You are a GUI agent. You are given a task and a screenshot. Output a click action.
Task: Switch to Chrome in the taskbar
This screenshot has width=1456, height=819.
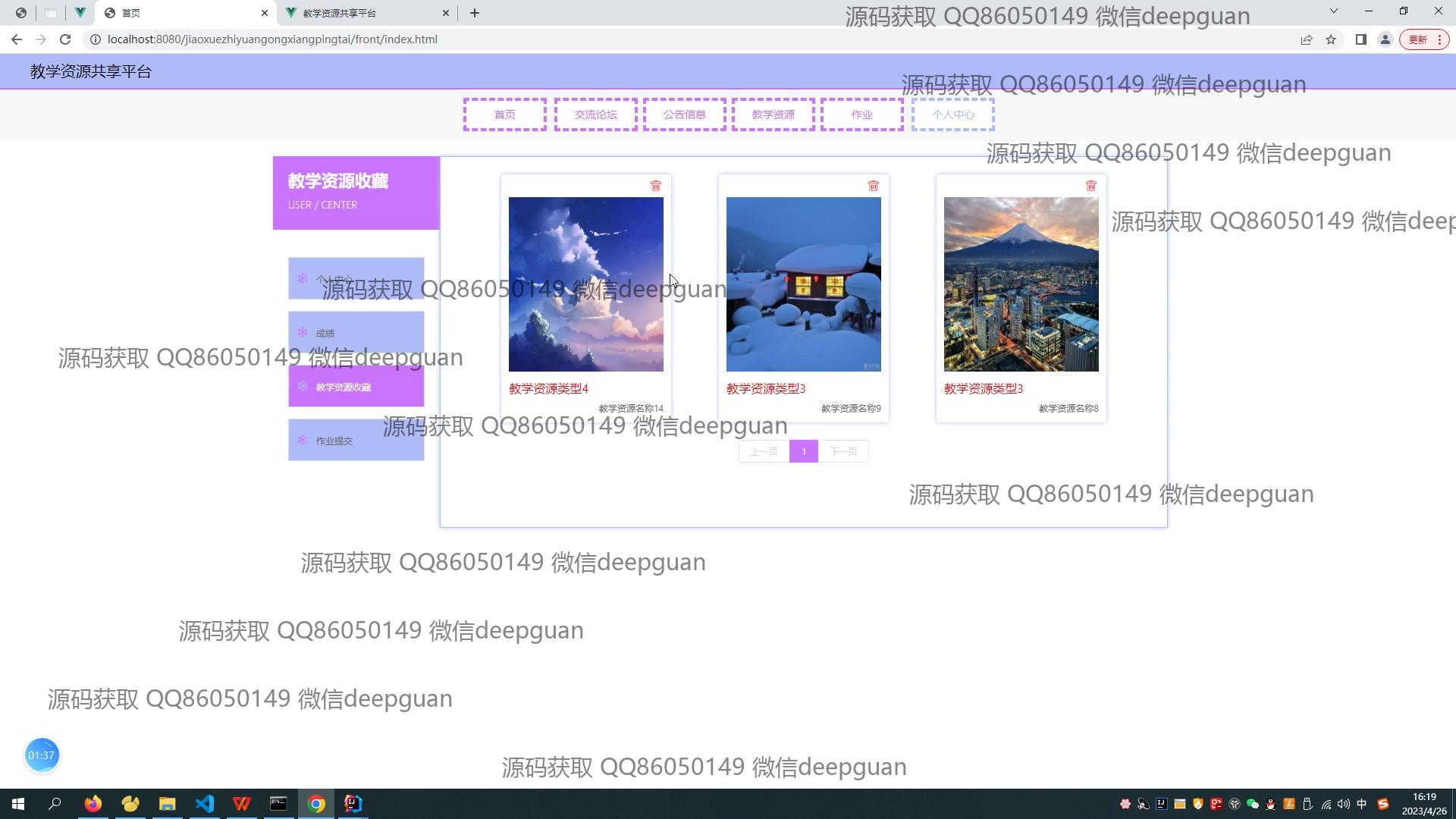coord(316,804)
